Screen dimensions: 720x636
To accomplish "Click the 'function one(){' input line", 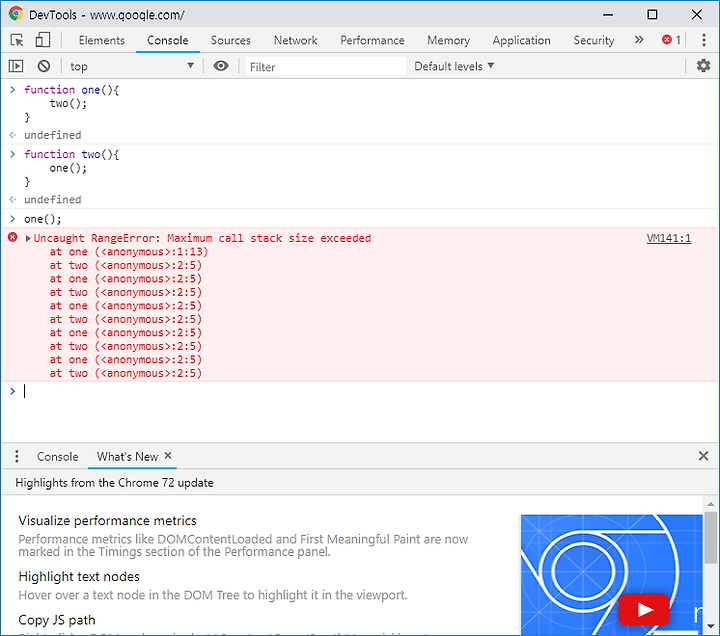I will [x=72, y=90].
